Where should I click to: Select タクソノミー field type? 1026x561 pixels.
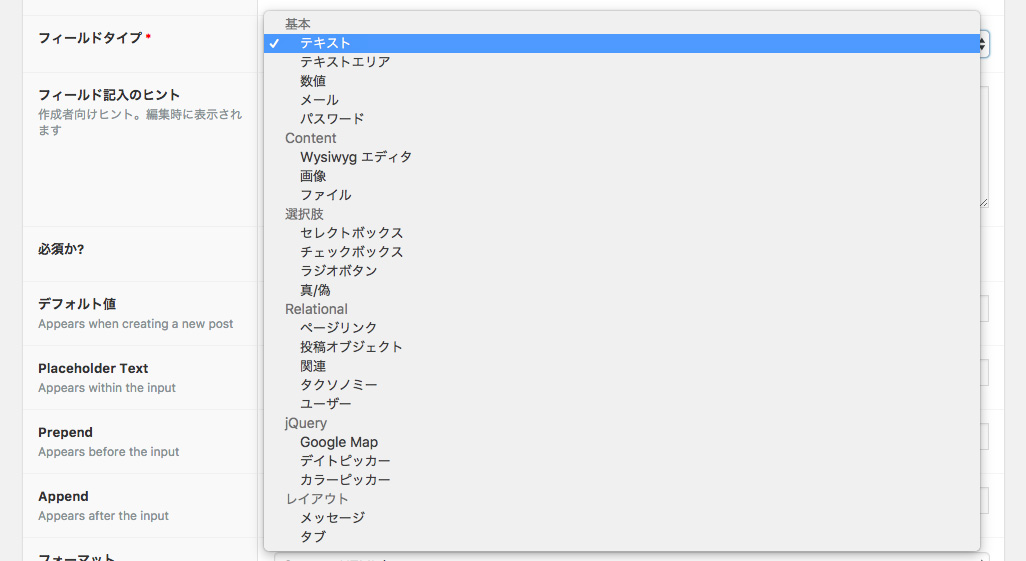[622, 385]
